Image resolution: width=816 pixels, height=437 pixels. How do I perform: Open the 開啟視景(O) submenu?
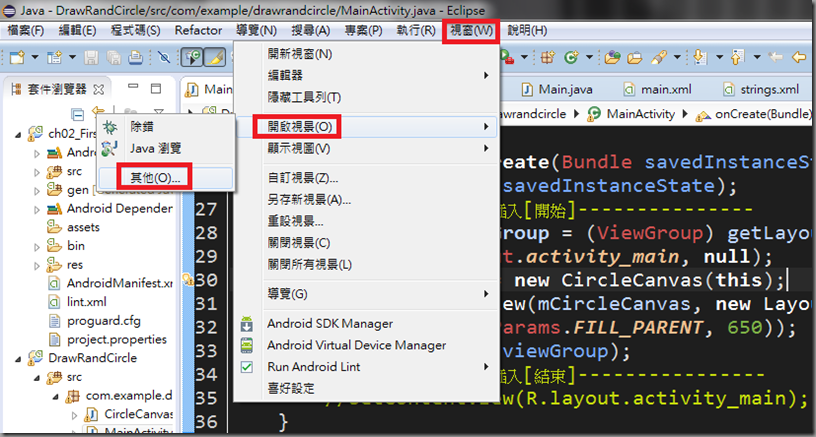pos(366,126)
